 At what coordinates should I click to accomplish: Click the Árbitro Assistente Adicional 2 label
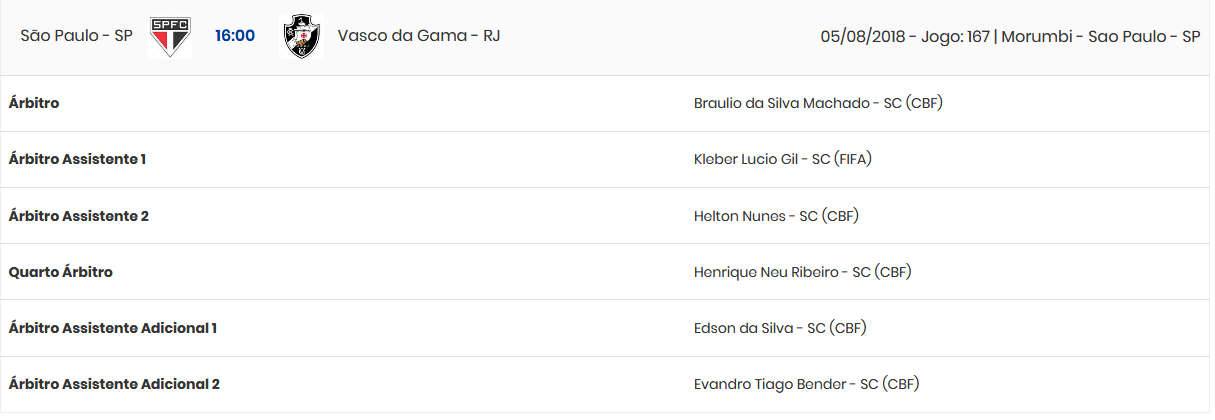click(114, 383)
